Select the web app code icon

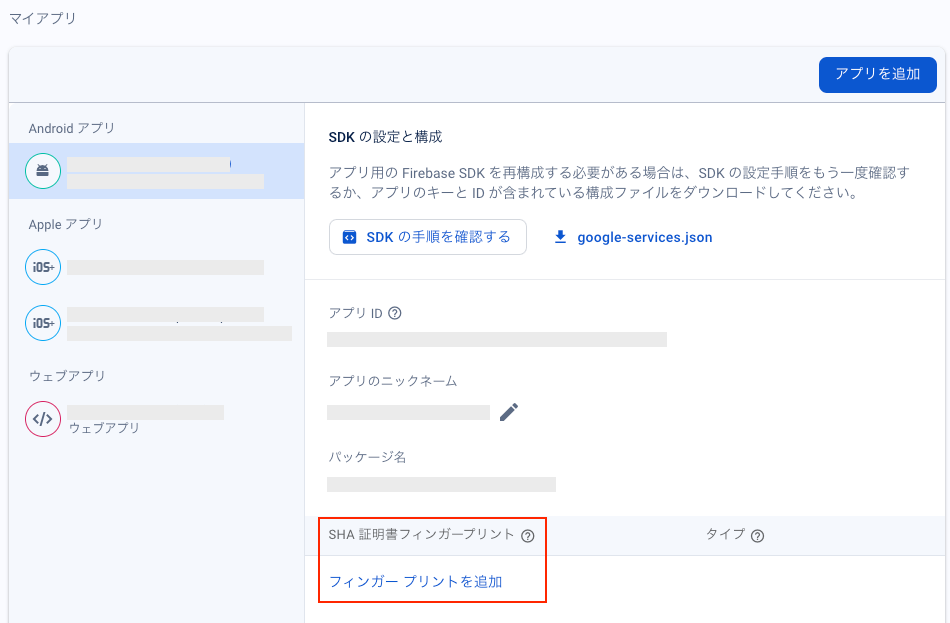pos(42,419)
